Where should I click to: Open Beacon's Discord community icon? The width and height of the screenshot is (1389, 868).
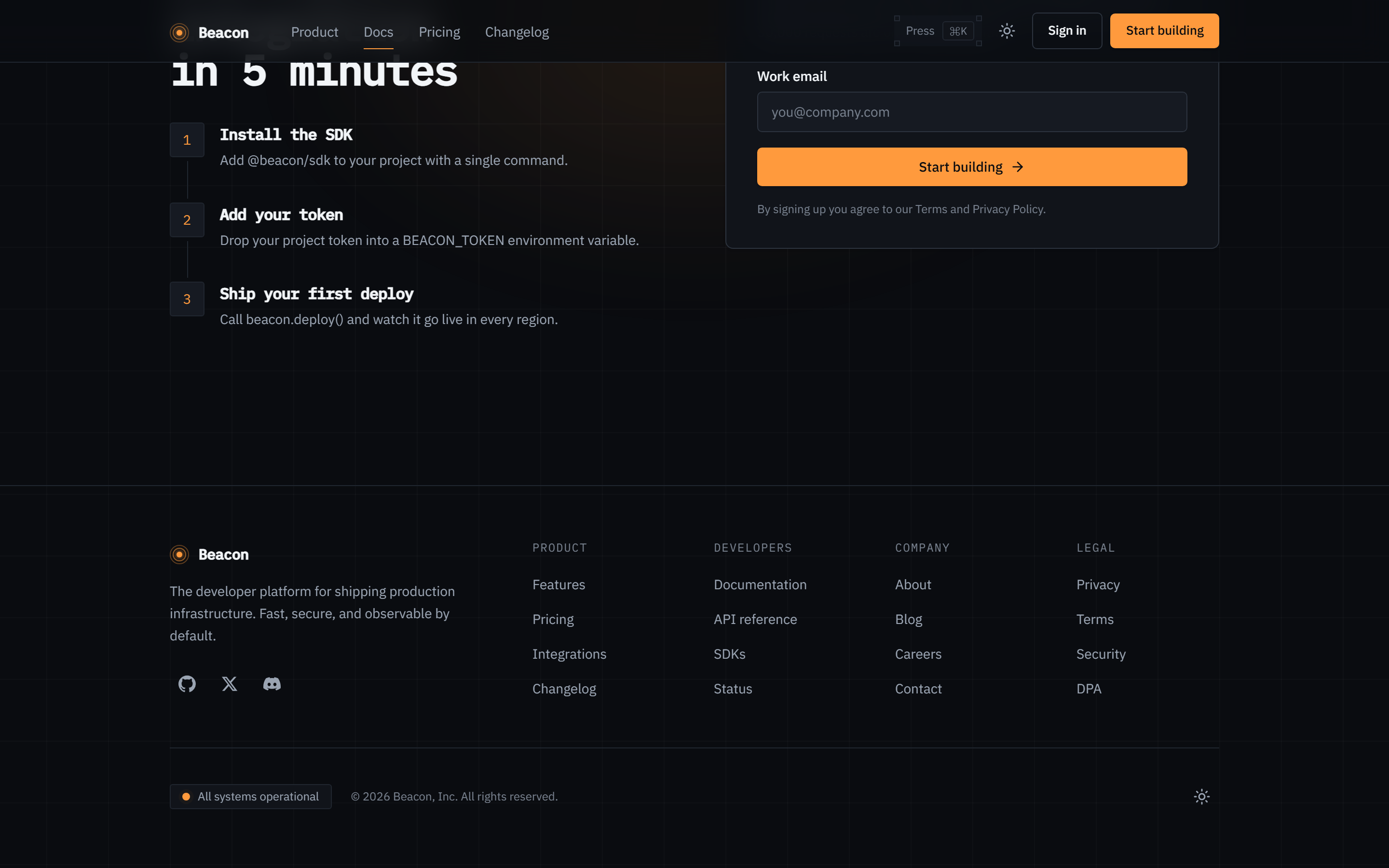tap(272, 684)
